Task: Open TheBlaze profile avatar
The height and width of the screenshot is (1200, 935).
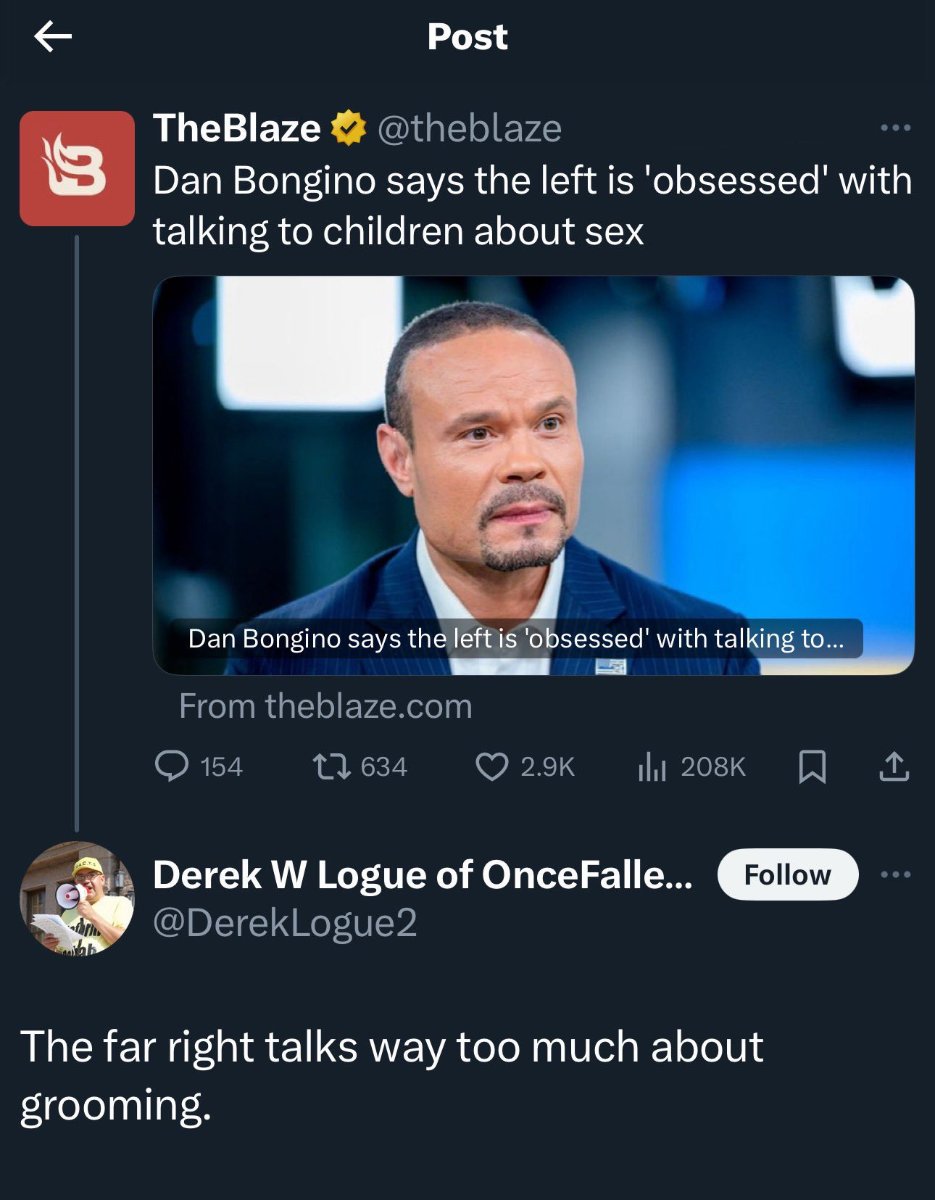Action: [x=77, y=168]
